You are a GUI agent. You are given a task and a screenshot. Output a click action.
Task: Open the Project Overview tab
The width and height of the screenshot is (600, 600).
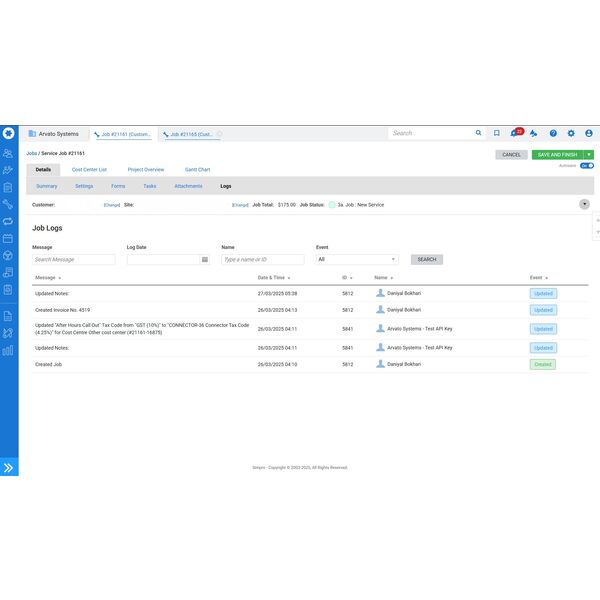coord(146,170)
